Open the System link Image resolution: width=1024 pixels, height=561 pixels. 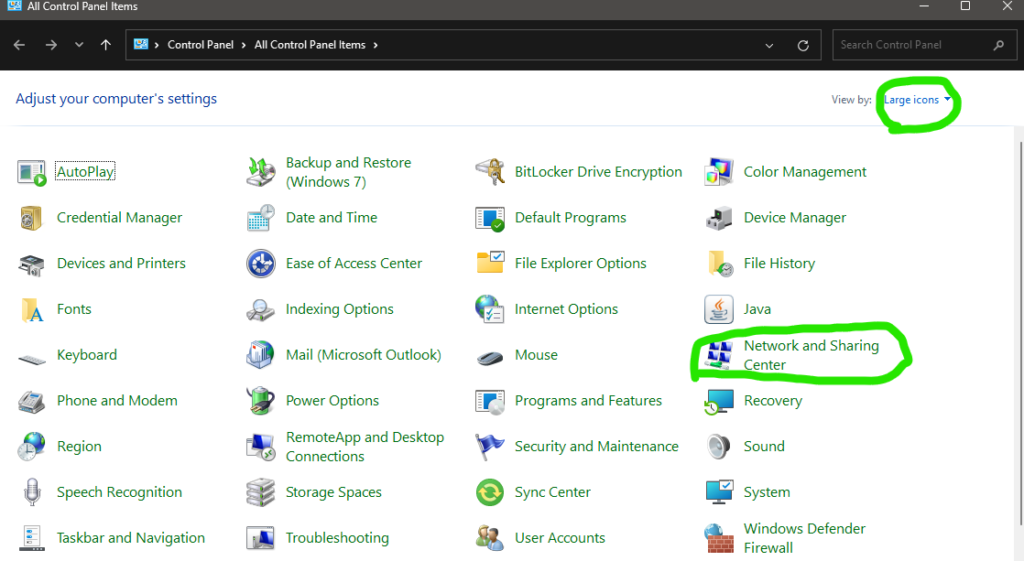pos(767,492)
